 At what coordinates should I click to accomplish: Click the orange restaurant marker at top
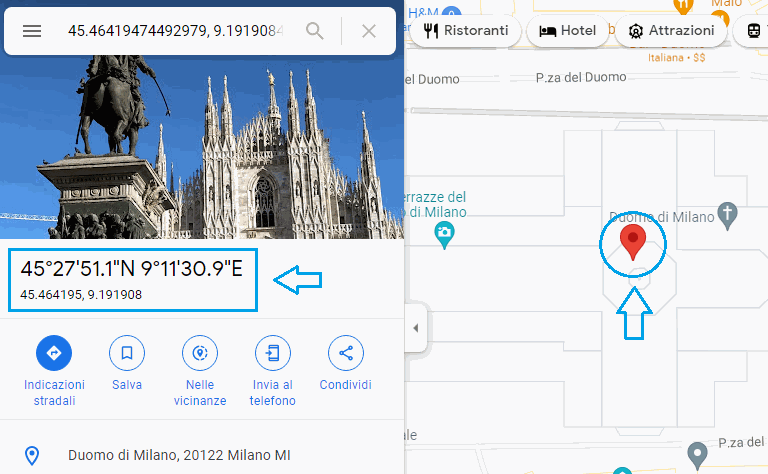point(682,6)
